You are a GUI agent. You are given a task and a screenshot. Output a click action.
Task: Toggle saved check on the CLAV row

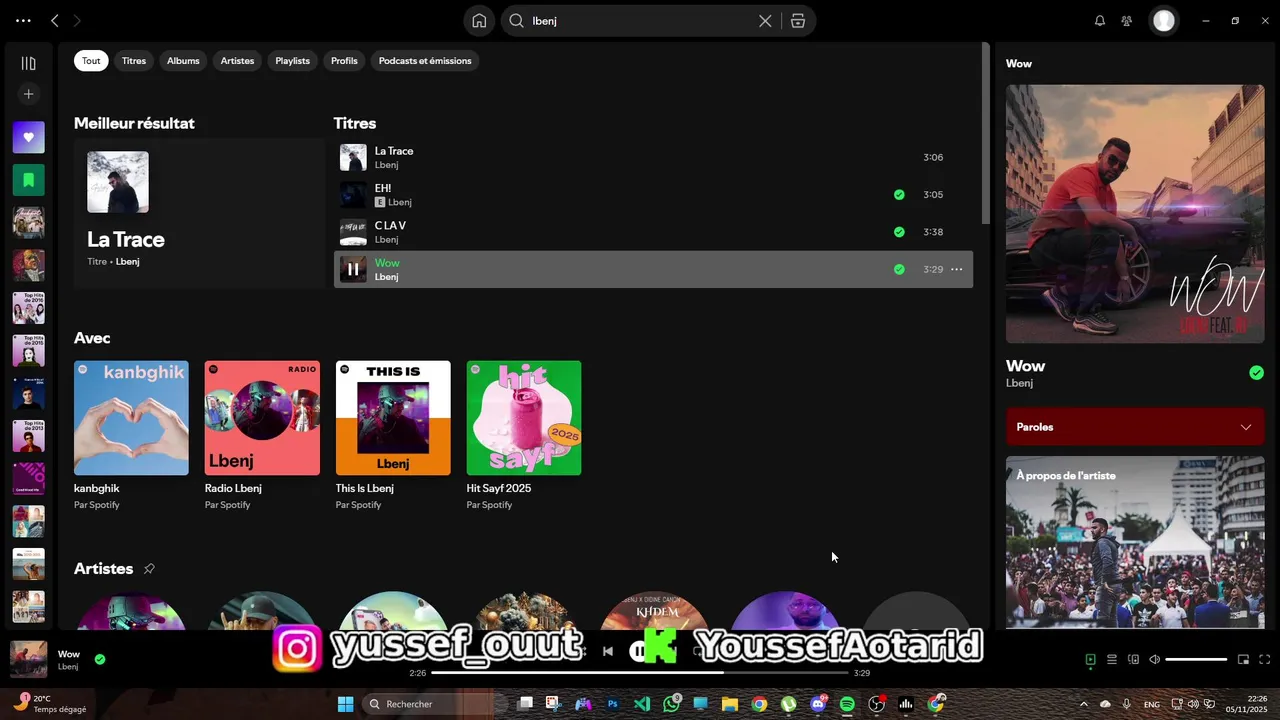pyautogui.click(x=899, y=232)
